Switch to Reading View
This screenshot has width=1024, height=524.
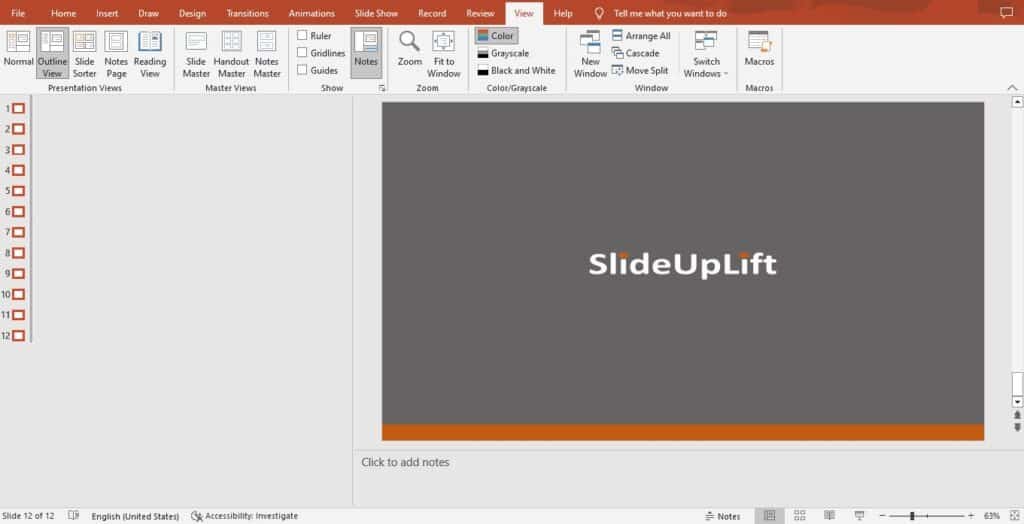point(150,53)
